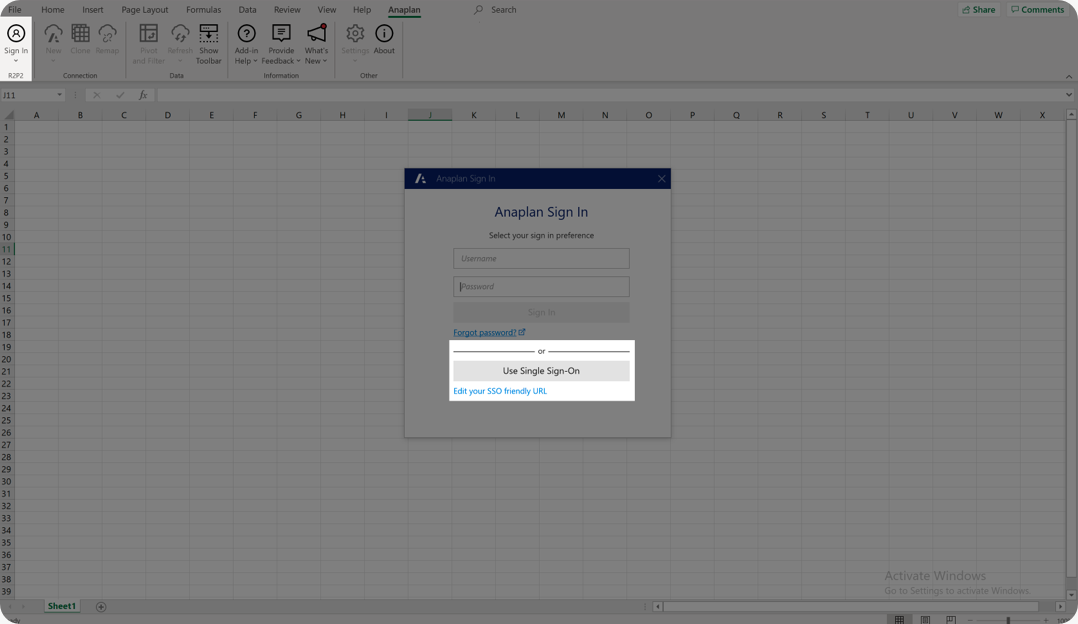
Task: Click the zoom out minus button
Action: 970,620
